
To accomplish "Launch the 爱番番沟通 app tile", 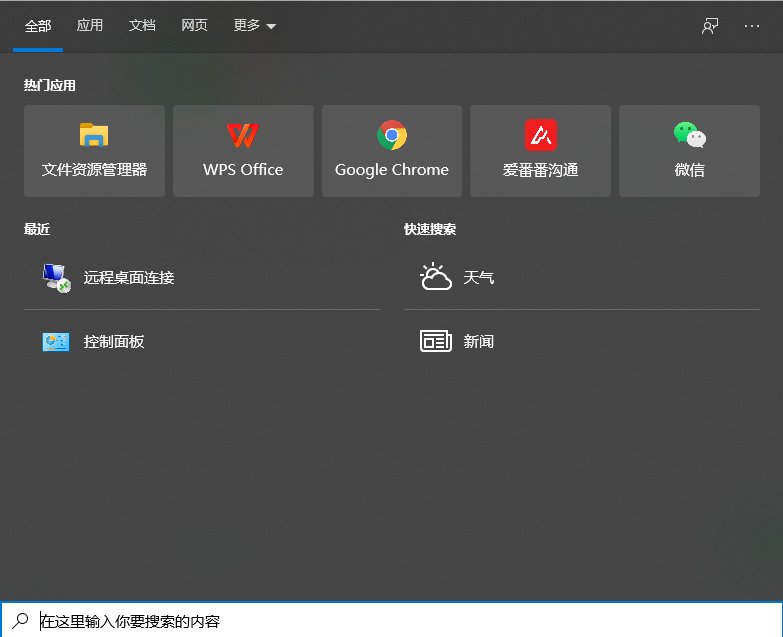I will (540, 151).
